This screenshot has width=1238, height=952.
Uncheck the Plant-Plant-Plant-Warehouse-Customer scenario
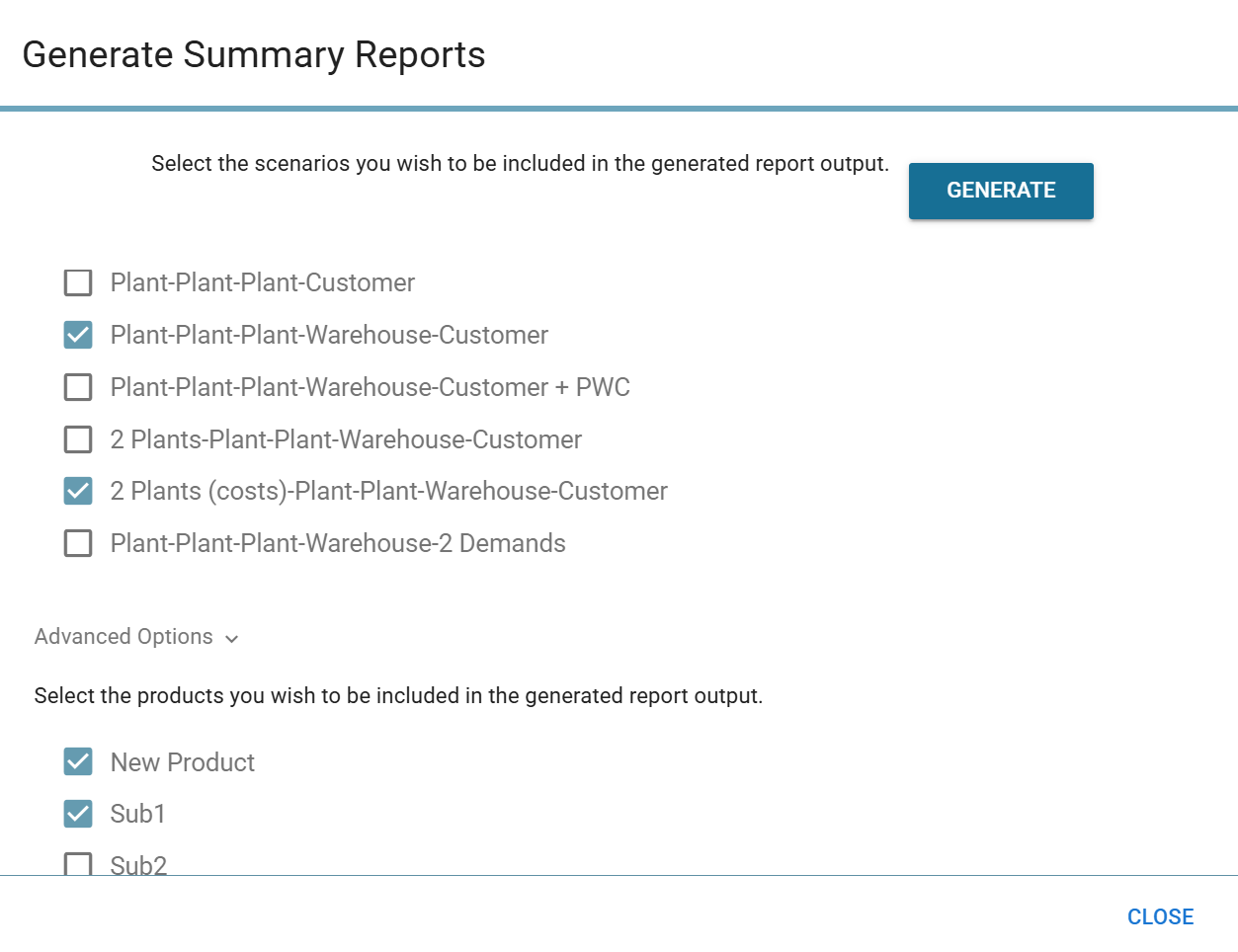click(x=78, y=335)
